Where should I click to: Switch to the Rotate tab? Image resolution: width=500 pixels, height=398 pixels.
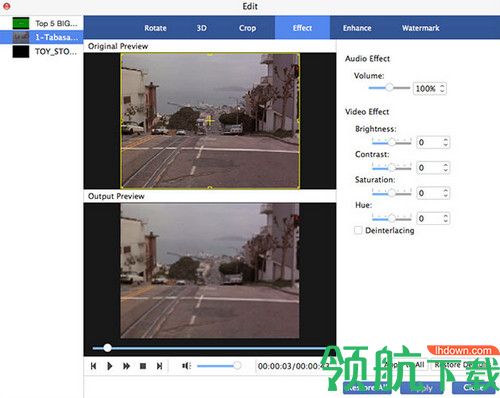(x=155, y=28)
